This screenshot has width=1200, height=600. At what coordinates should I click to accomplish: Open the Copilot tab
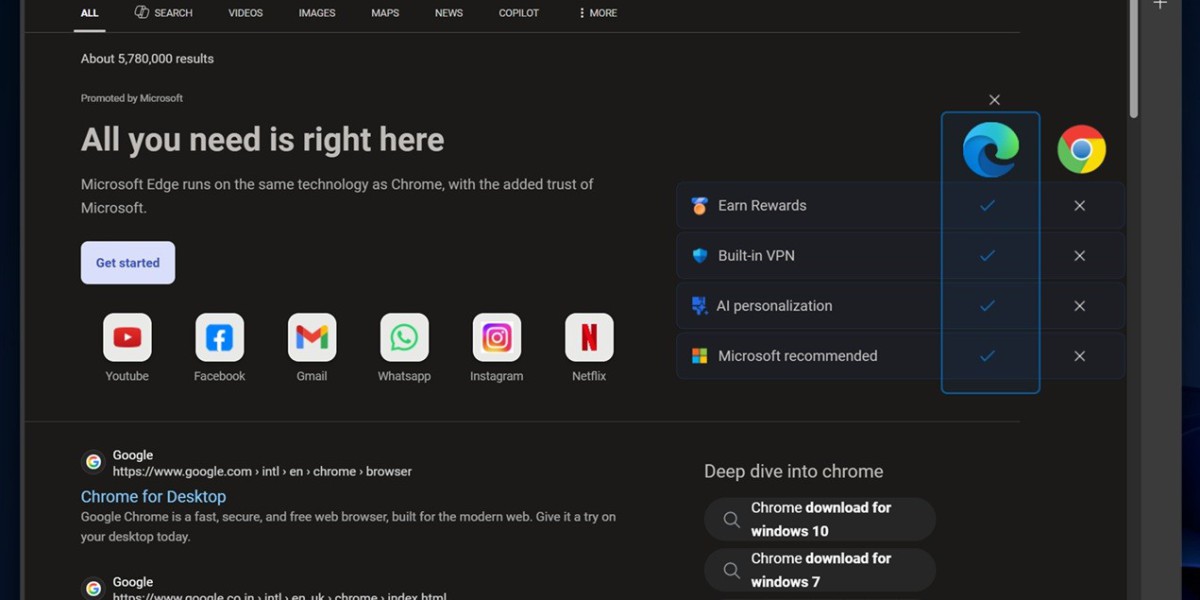pyautogui.click(x=518, y=13)
